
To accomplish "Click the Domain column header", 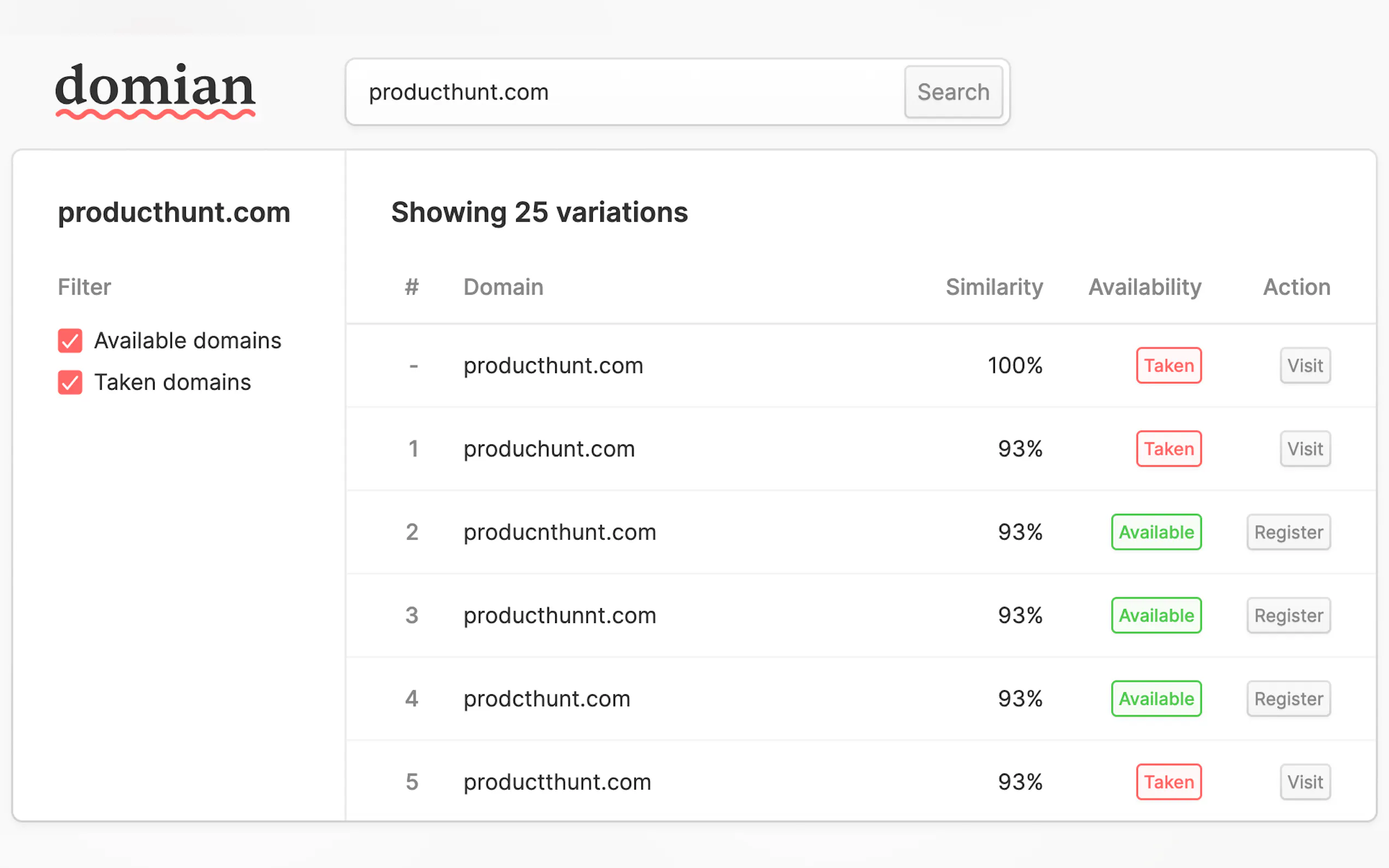I will [x=503, y=286].
